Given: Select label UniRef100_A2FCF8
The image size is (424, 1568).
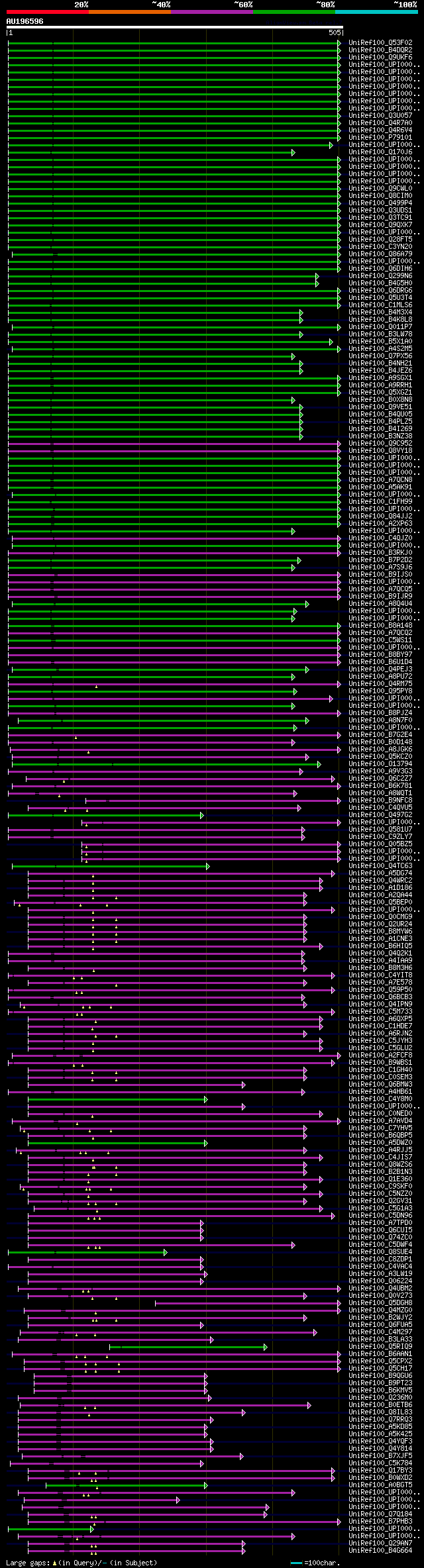Looking at the screenshot, I should pyautogui.click(x=380, y=1055).
